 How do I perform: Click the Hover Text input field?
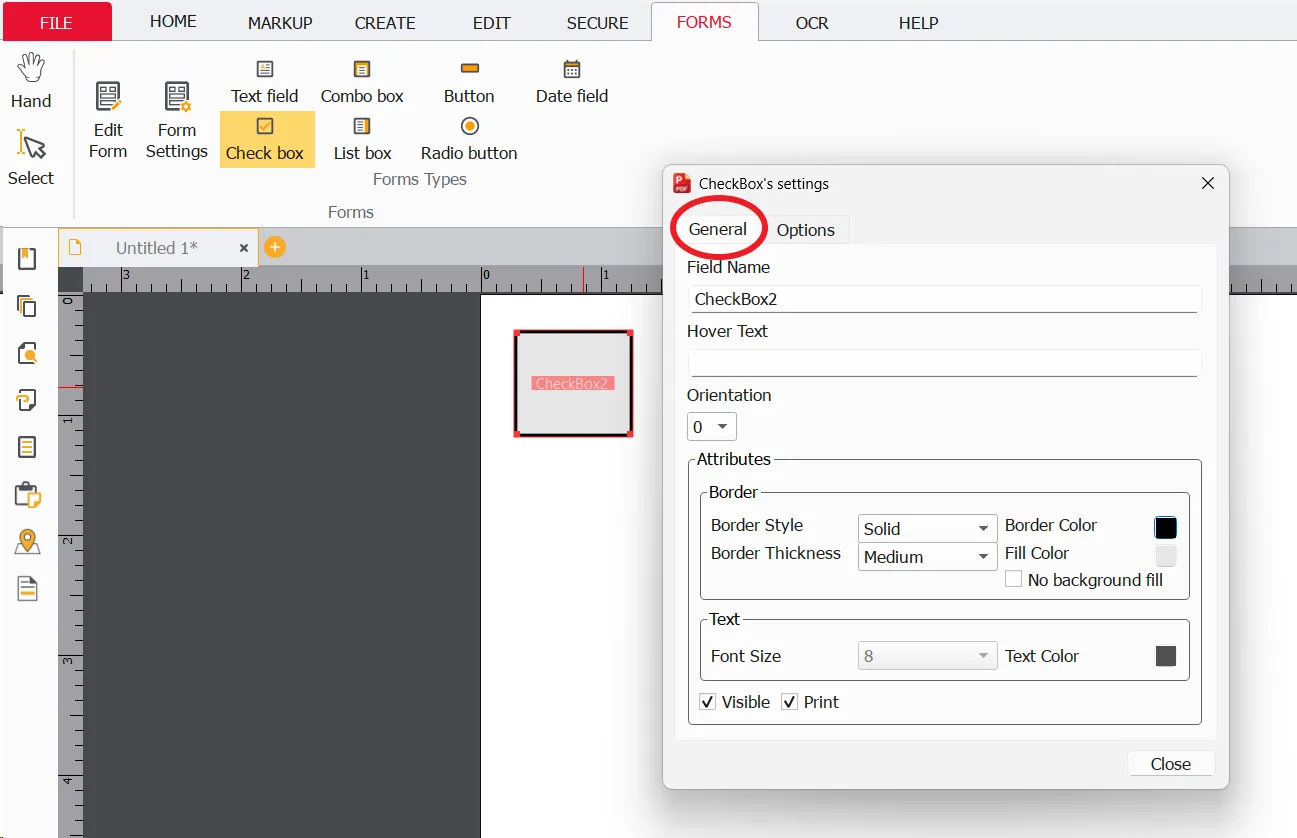(944, 363)
